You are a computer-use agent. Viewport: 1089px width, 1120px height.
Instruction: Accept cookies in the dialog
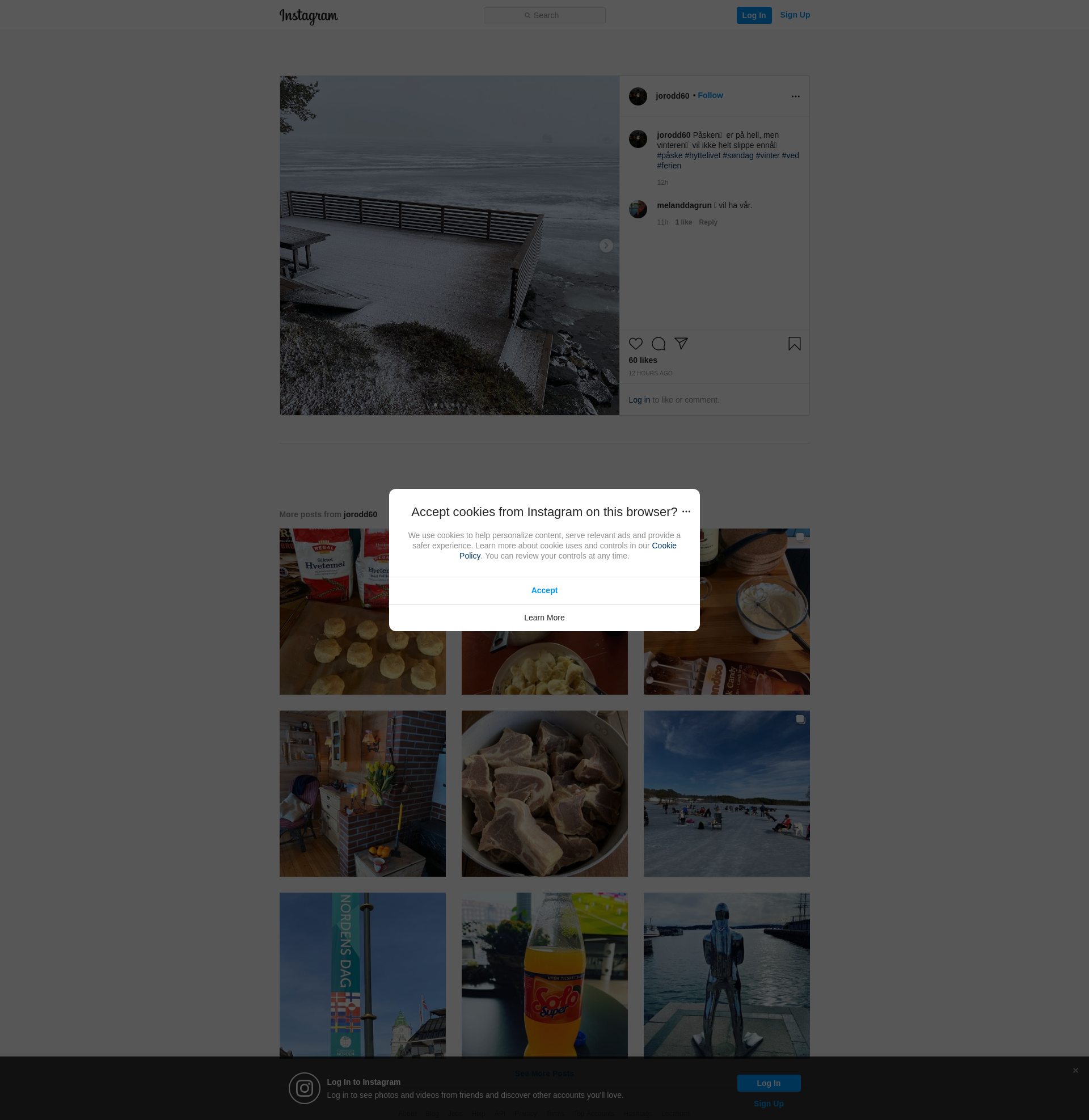click(544, 590)
